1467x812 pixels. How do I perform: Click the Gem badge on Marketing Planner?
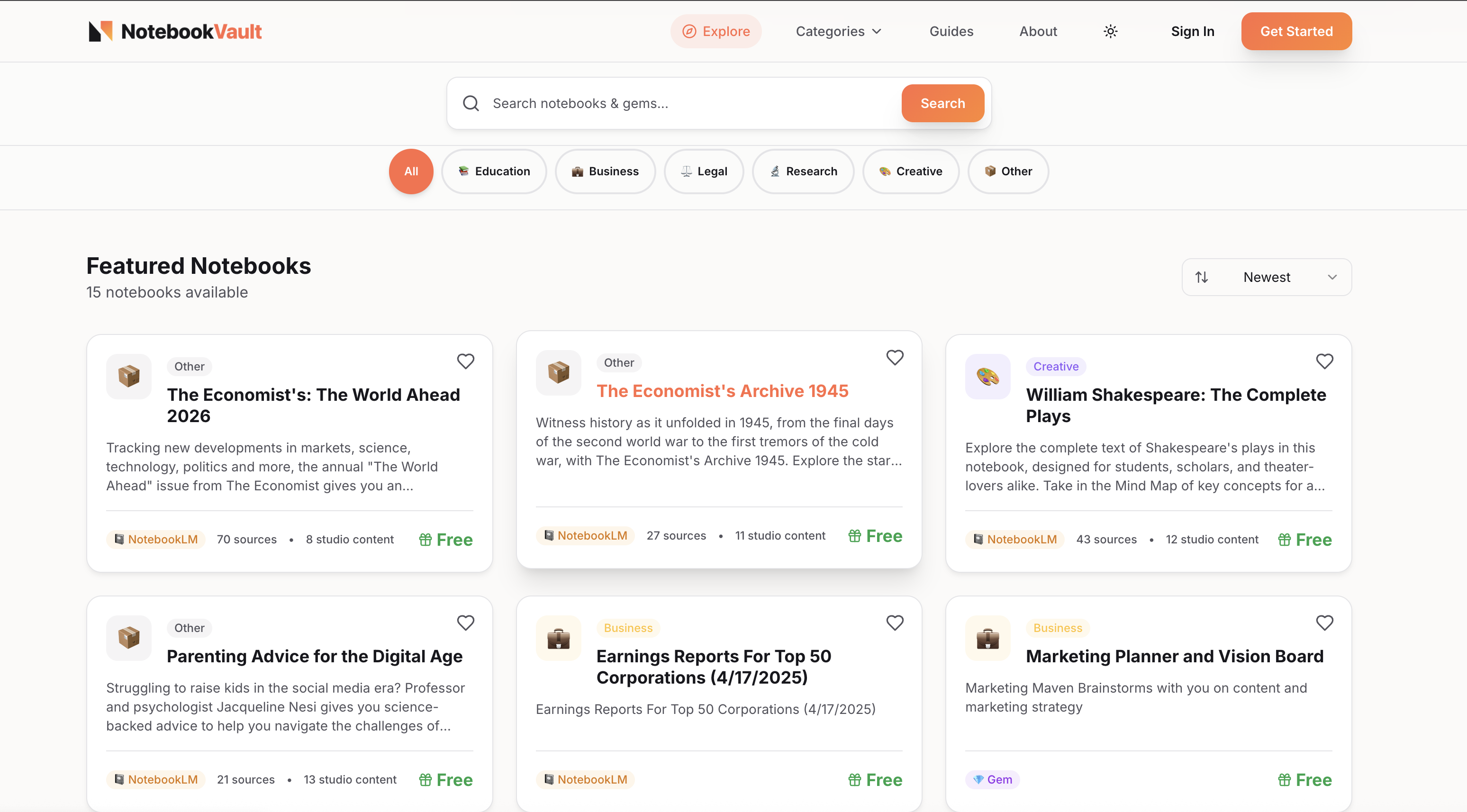point(992,779)
